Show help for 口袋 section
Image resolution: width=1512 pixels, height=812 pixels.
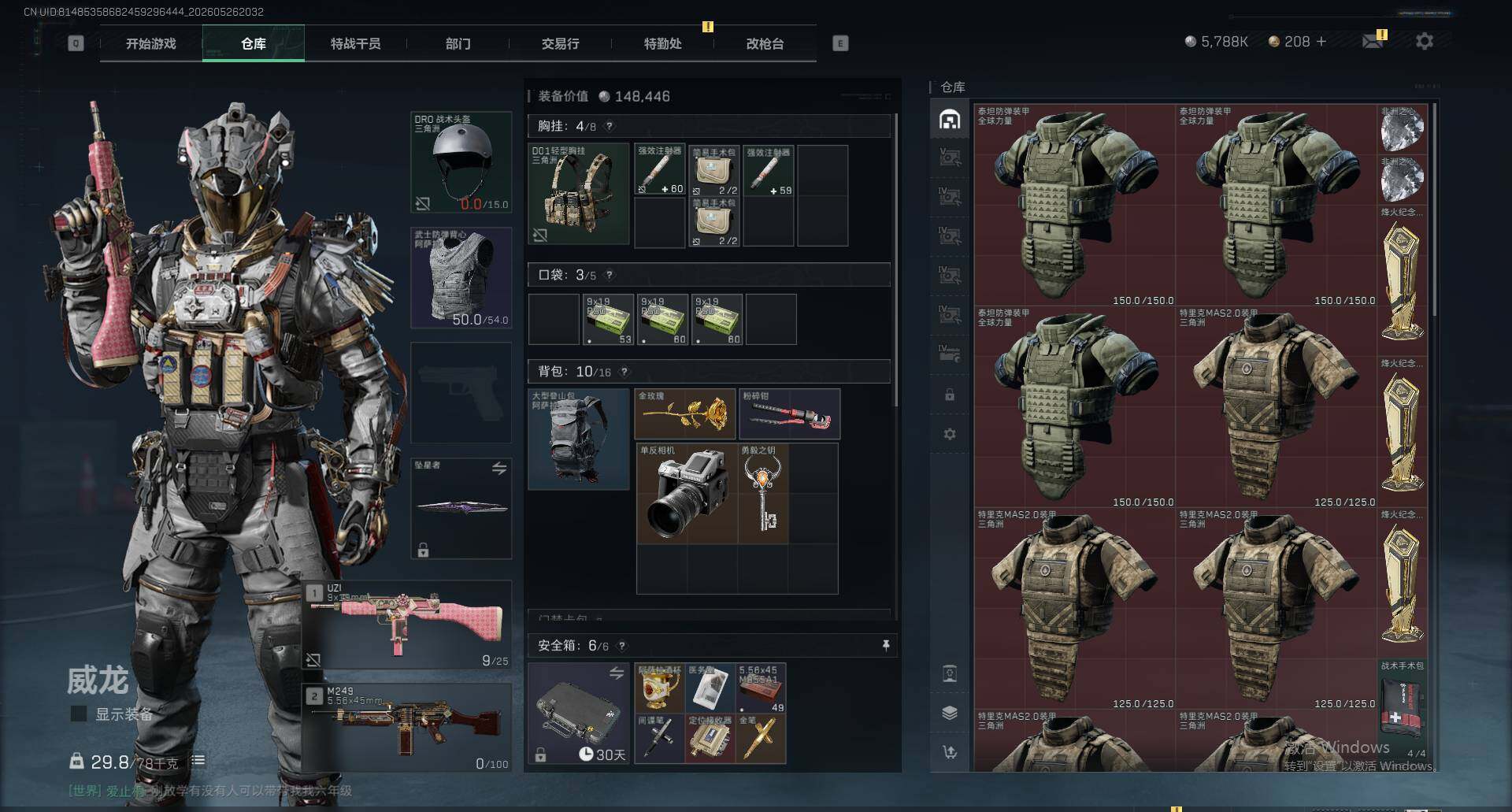pyautogui.click(x=610, y=275)
